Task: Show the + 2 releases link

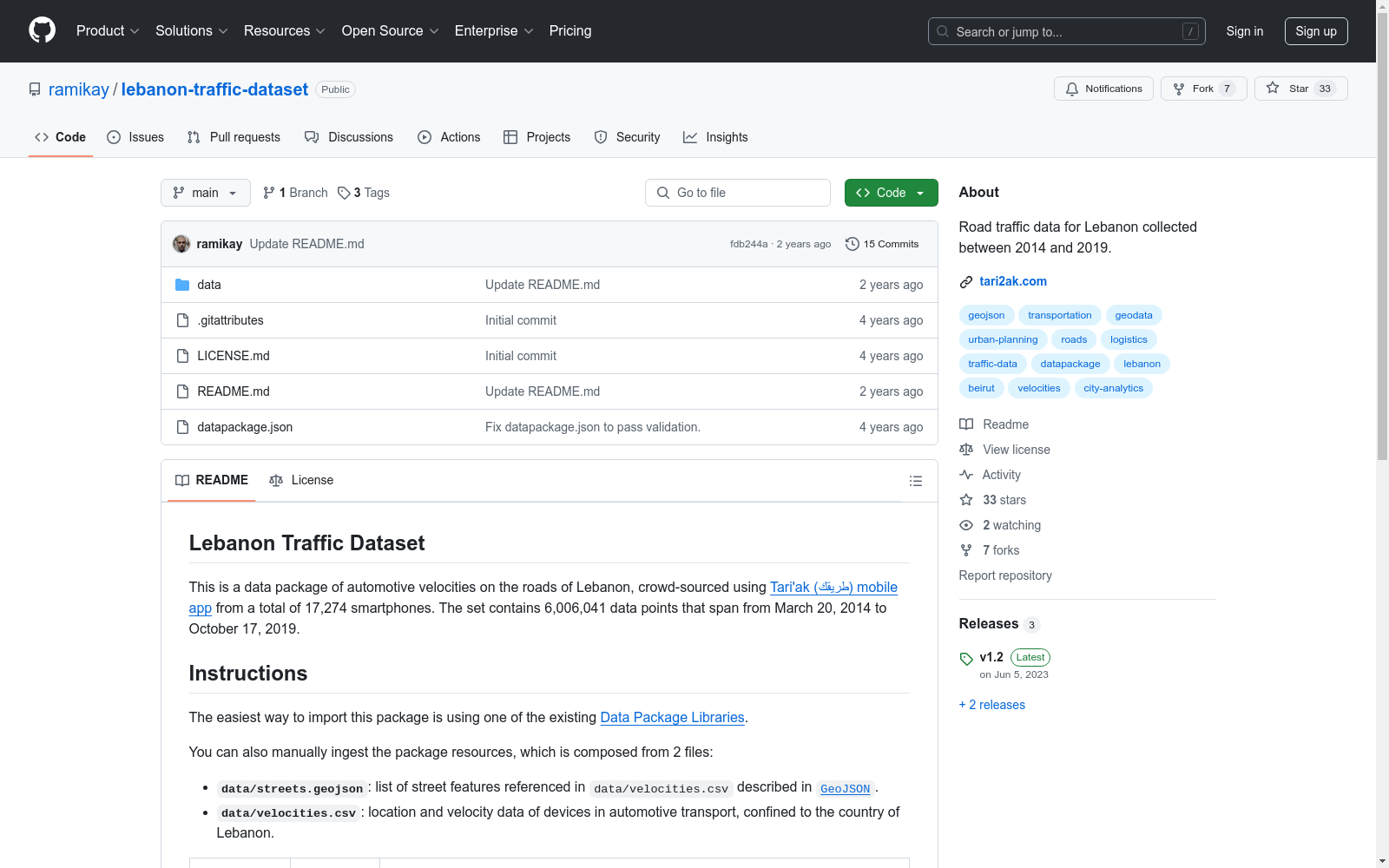Action: tap(992, 705)
